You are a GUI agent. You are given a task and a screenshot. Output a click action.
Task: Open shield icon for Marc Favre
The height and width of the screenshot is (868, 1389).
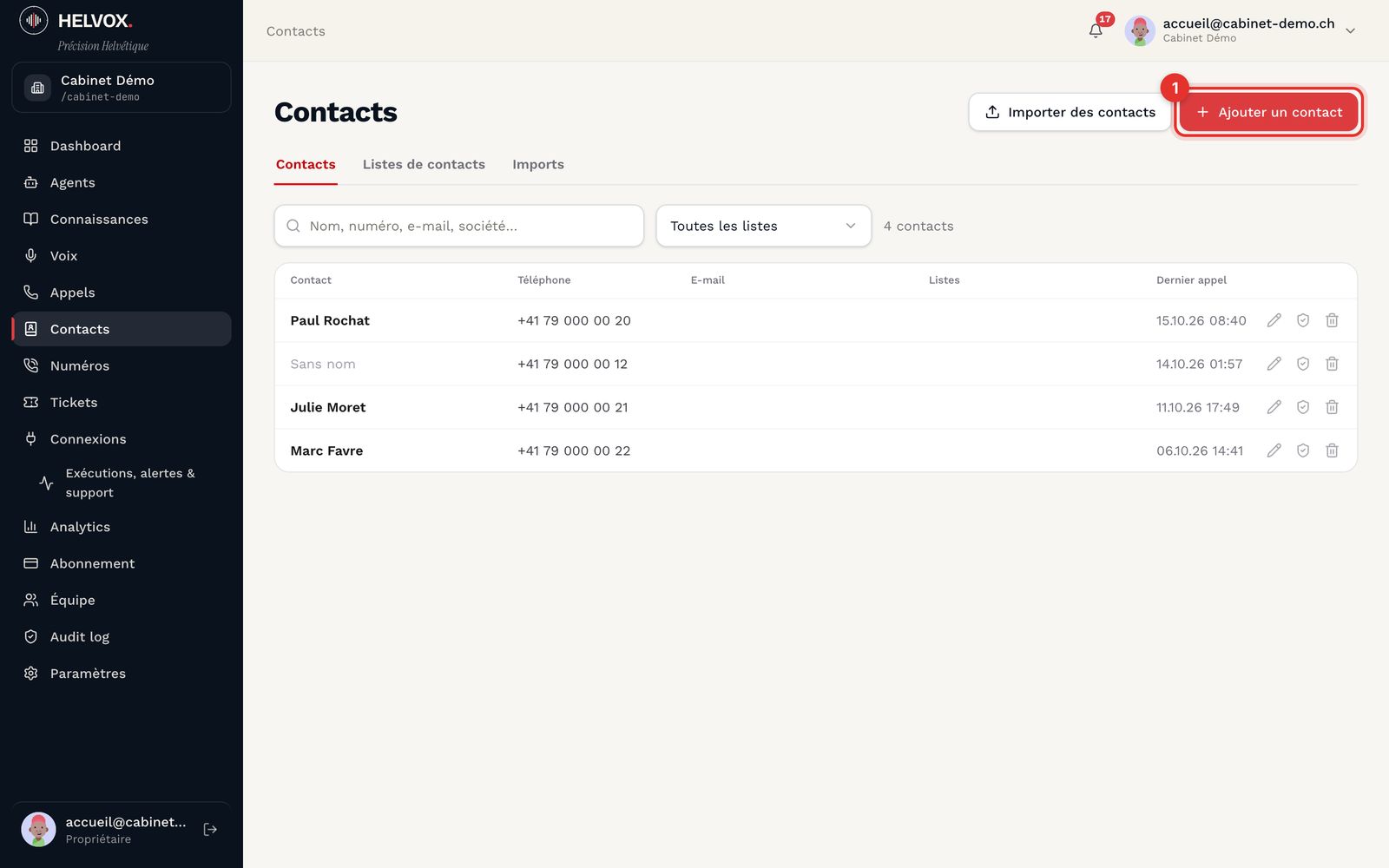click(1303, 450)
